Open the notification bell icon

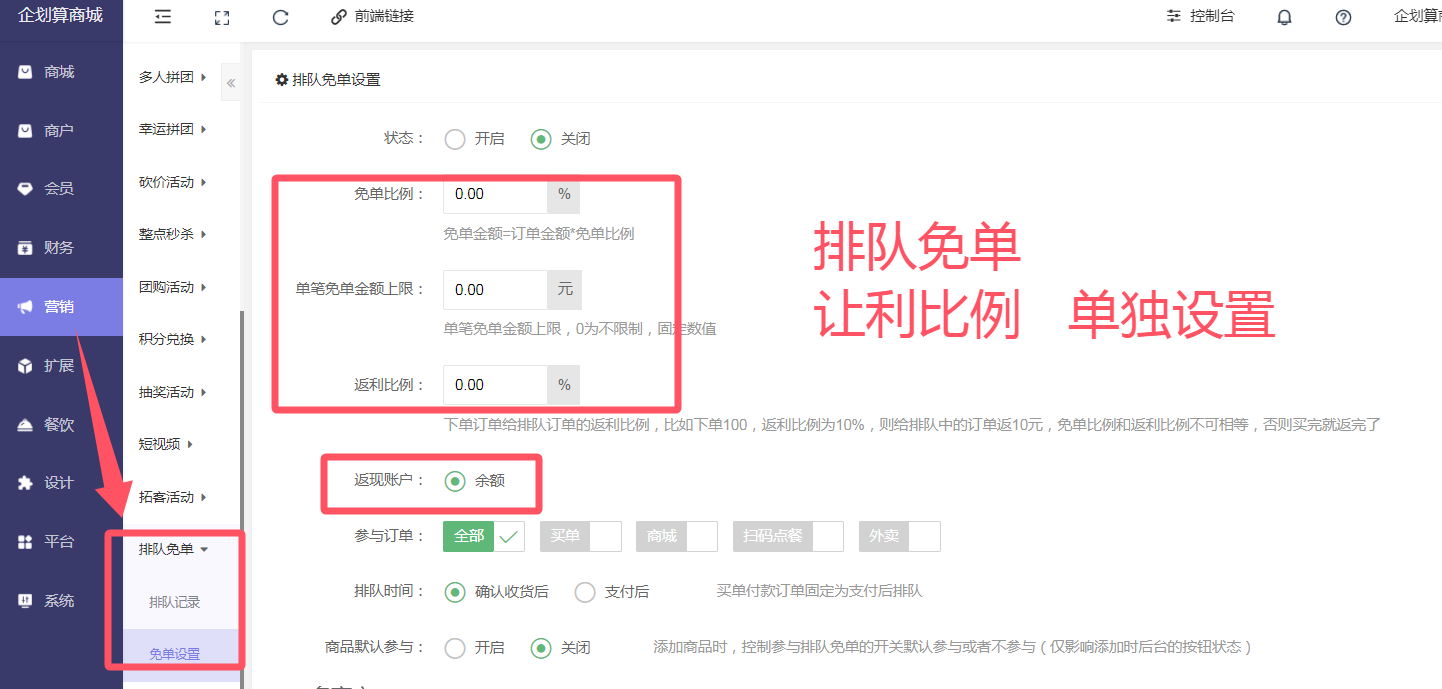coord(1285,17)
